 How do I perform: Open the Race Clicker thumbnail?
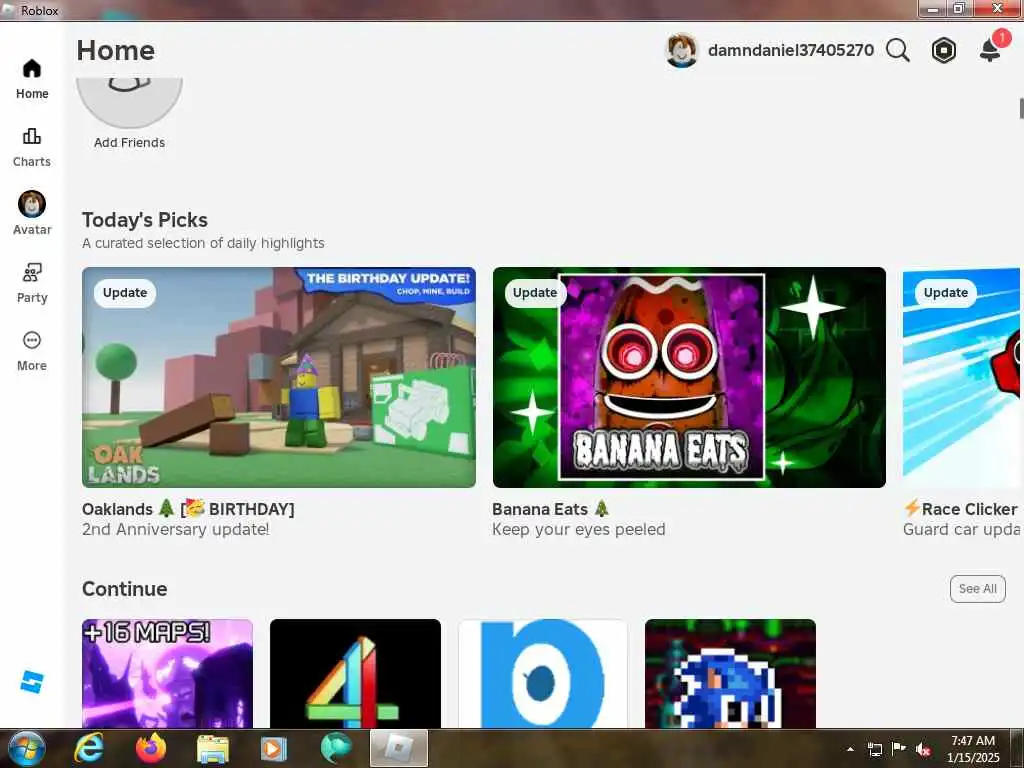[x=961, y=377]
